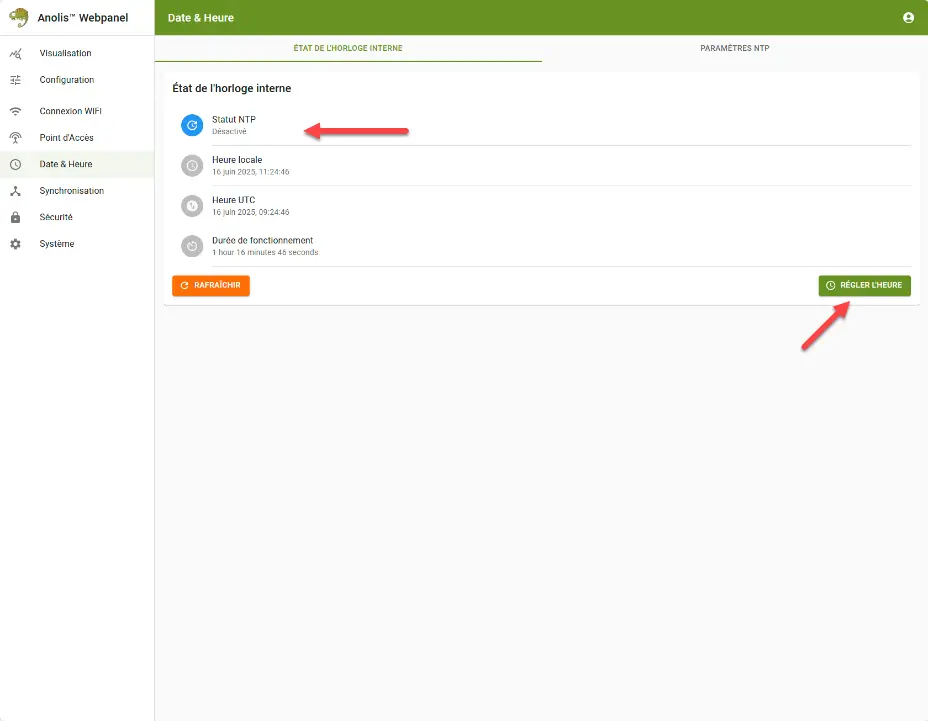Click the Durée de fonctionnement timer icon
Viewport: 928px width, 721px height.
tap(192, 246)
